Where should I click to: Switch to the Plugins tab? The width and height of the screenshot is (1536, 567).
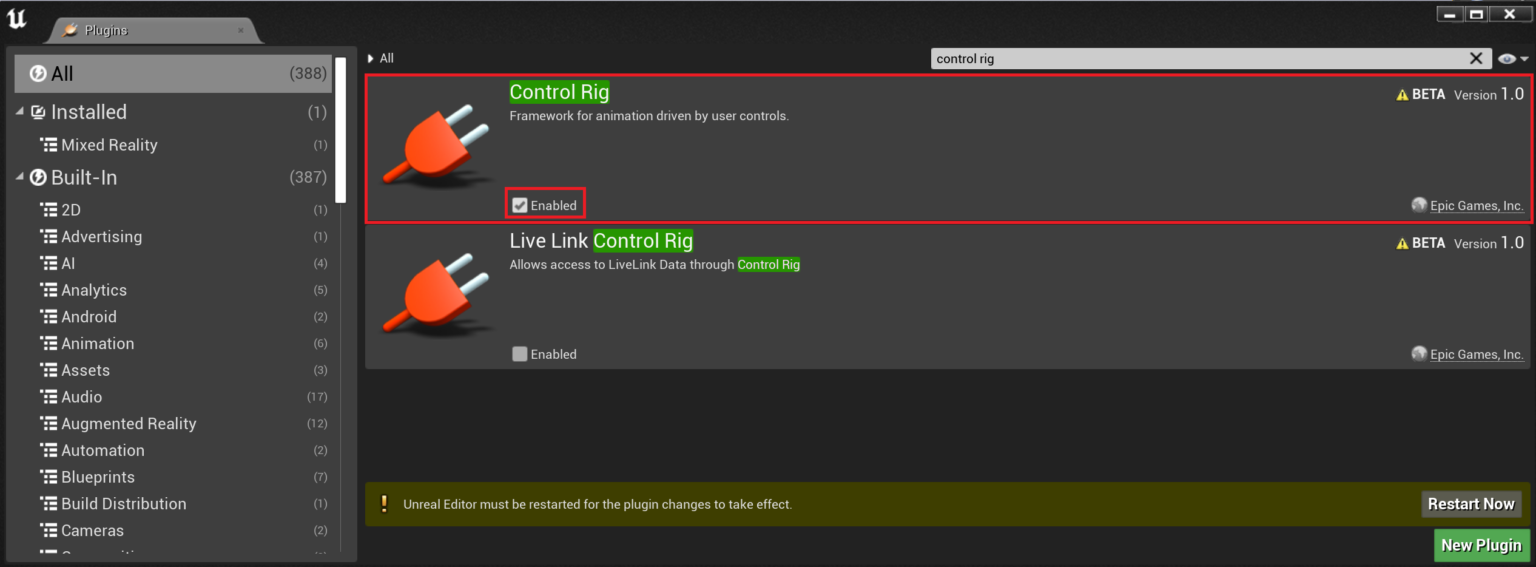click(150, 30)
